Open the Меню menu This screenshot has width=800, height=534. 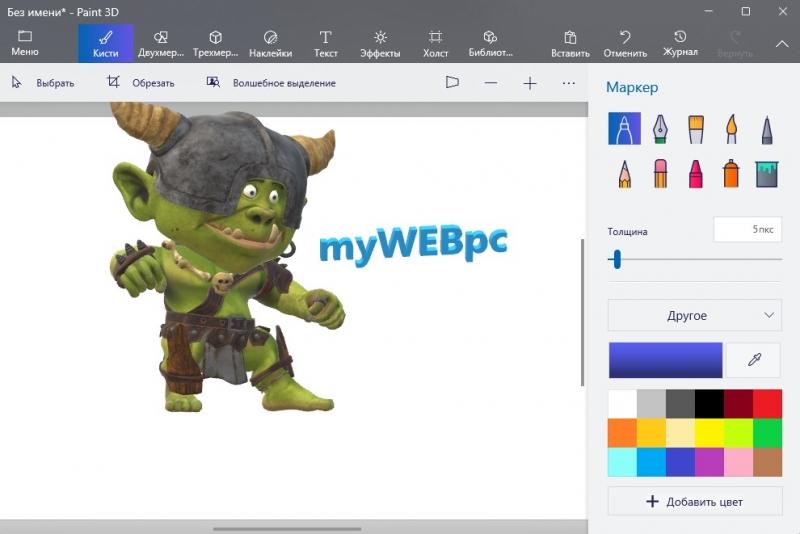pyautogui.click(x=24, y=43)
